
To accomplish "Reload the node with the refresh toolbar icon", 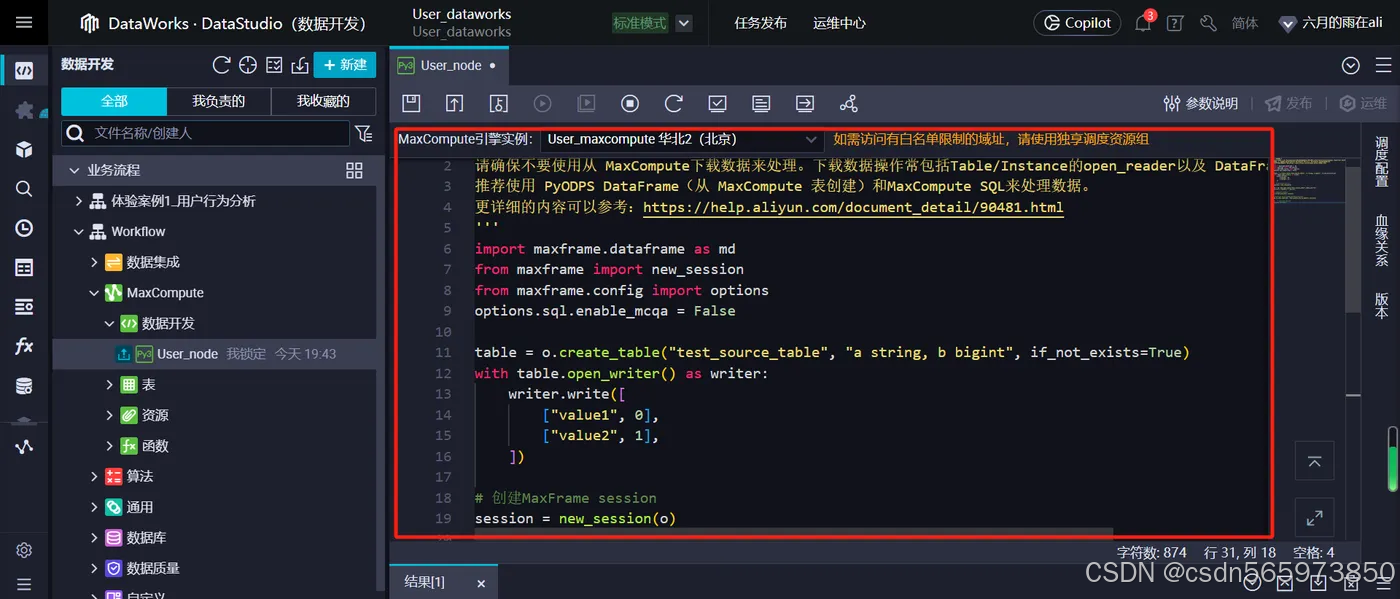I will point(674,103).
